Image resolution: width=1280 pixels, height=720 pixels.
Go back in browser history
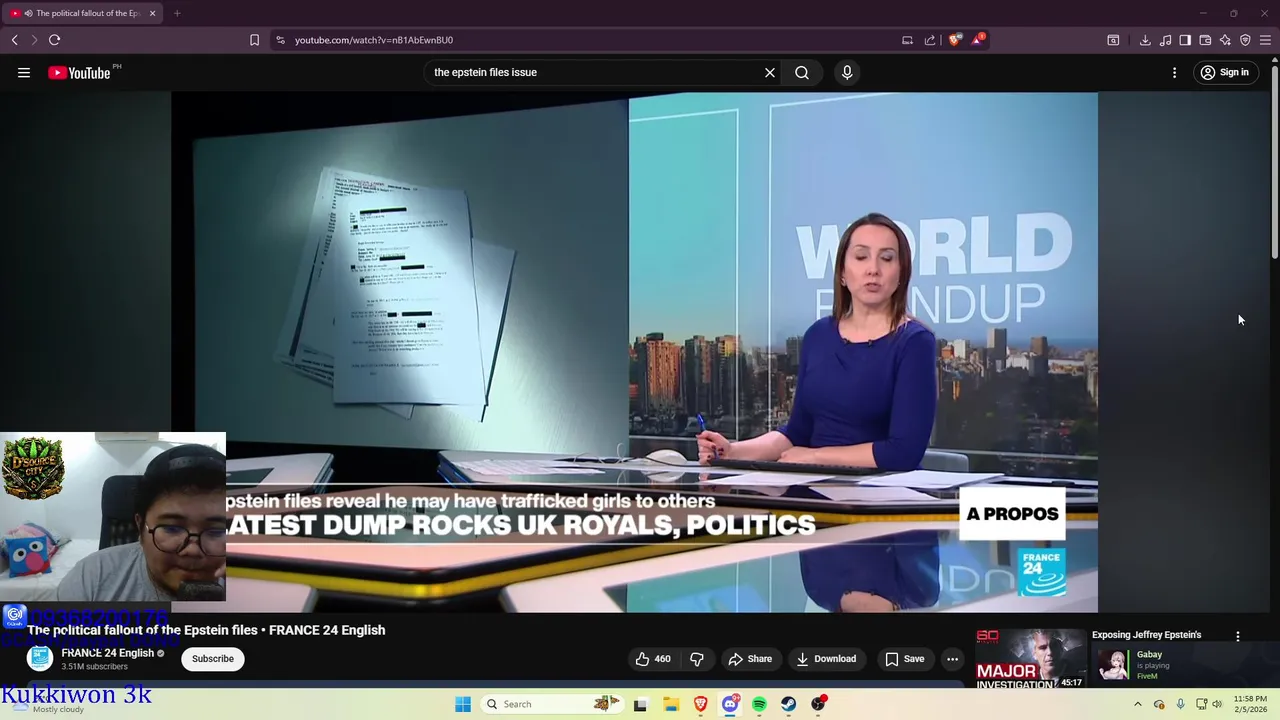15,40
